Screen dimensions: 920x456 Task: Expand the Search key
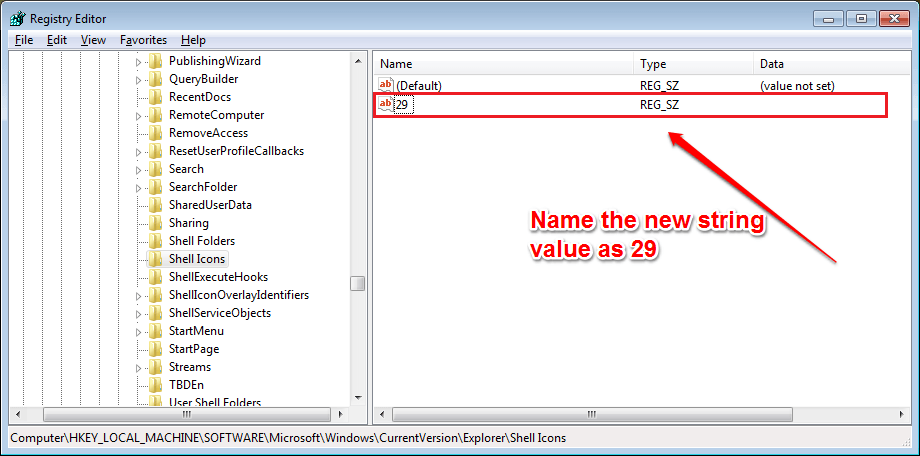pos(138,170)
